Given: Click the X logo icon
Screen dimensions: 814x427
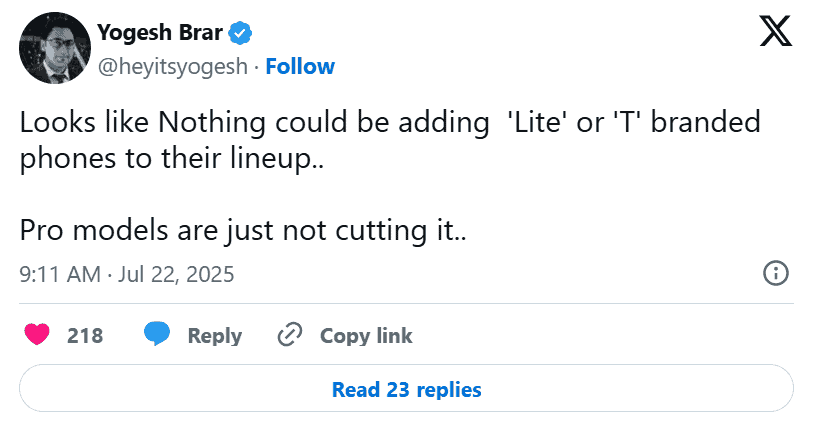Looking at the screenshot, I should pos(775,34).
